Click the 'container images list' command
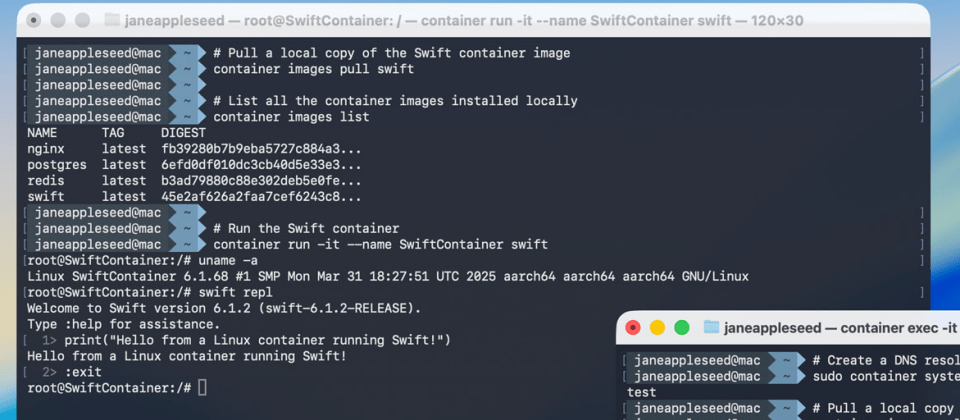The image size is (960, 420). click(x=291, y=117)
